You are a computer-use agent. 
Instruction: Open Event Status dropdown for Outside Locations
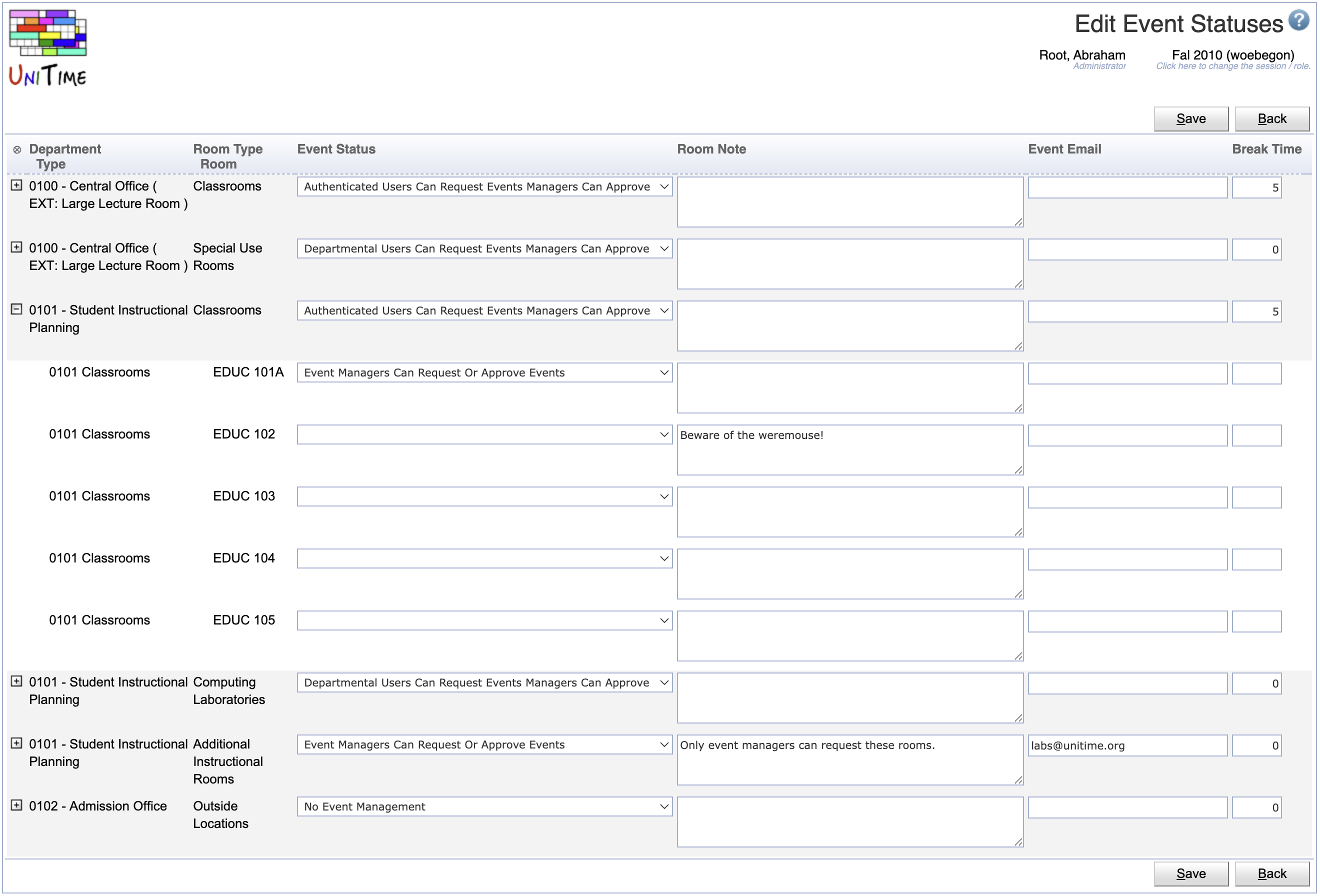click(x=484, y=806)
